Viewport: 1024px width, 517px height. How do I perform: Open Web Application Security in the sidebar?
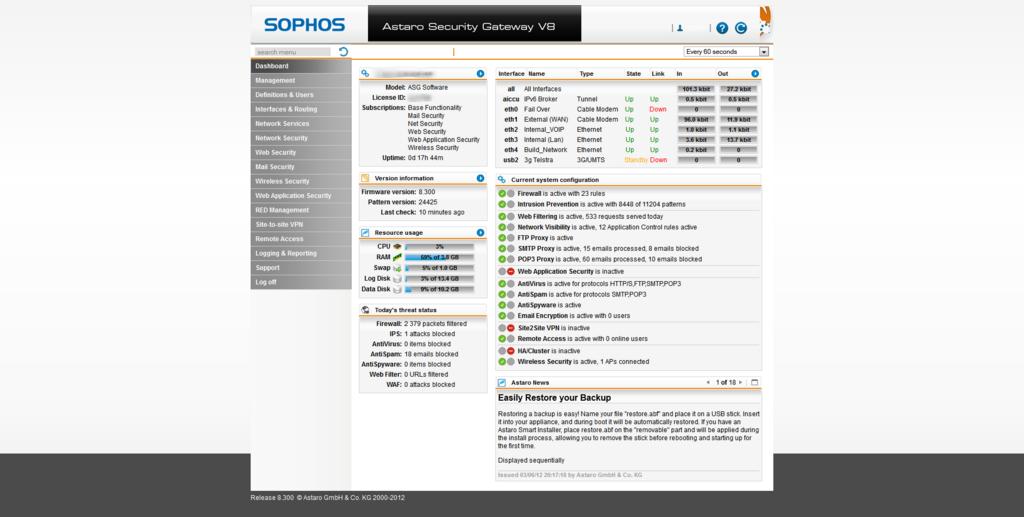[301, 195]
